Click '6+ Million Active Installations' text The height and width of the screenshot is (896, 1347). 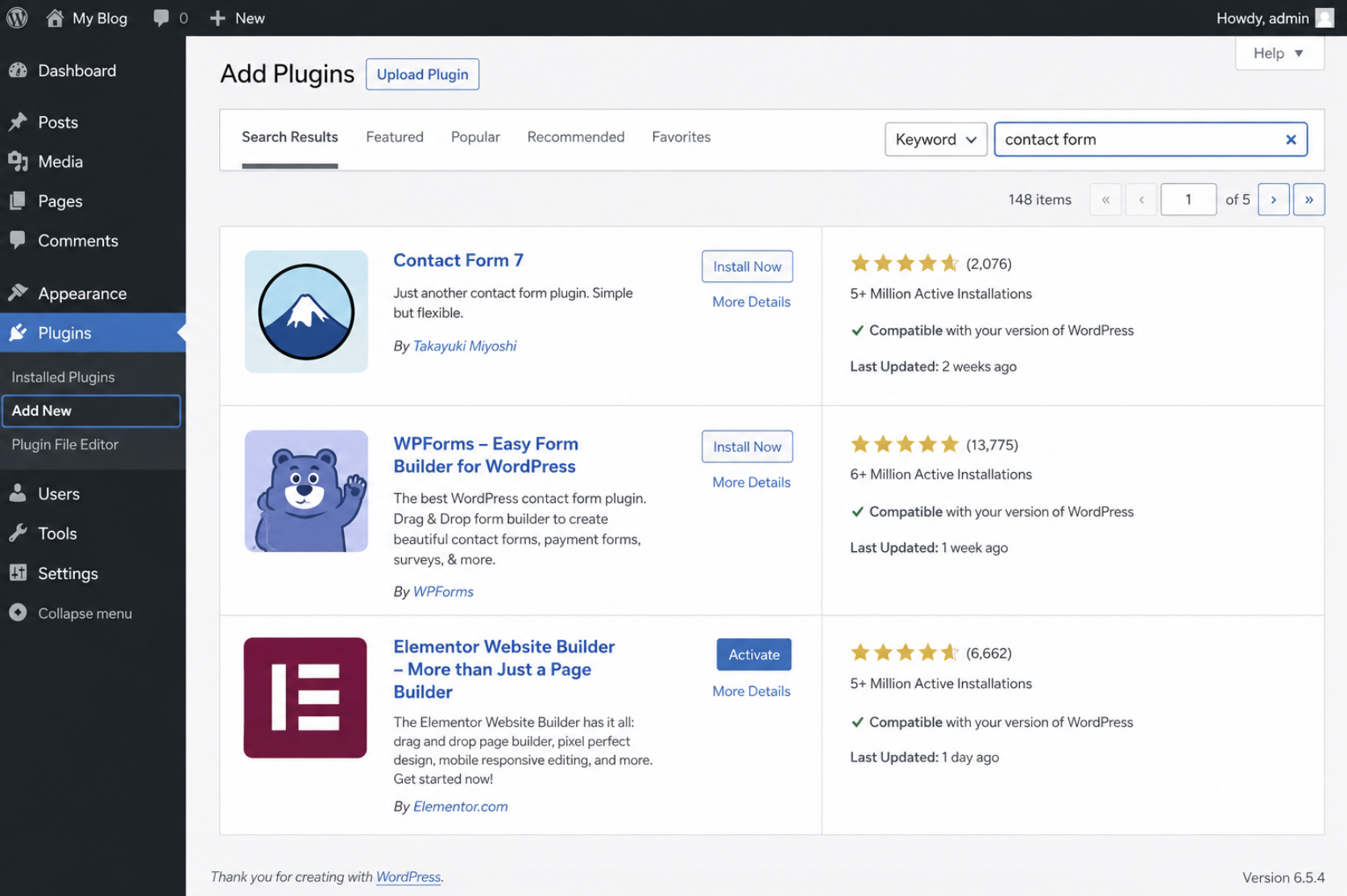click(941, 475)
